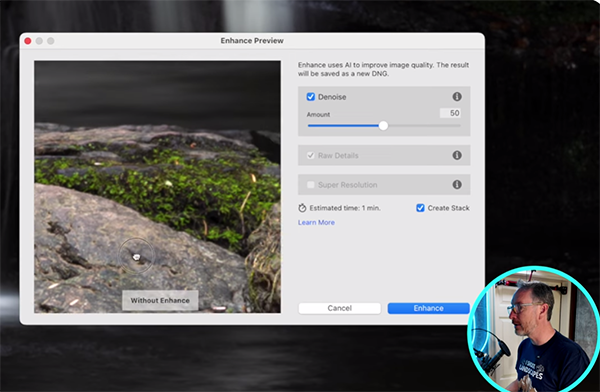Uncheck the Create Stack option
600x392 pixels.
pyautogui.click(x=420, y=208)
